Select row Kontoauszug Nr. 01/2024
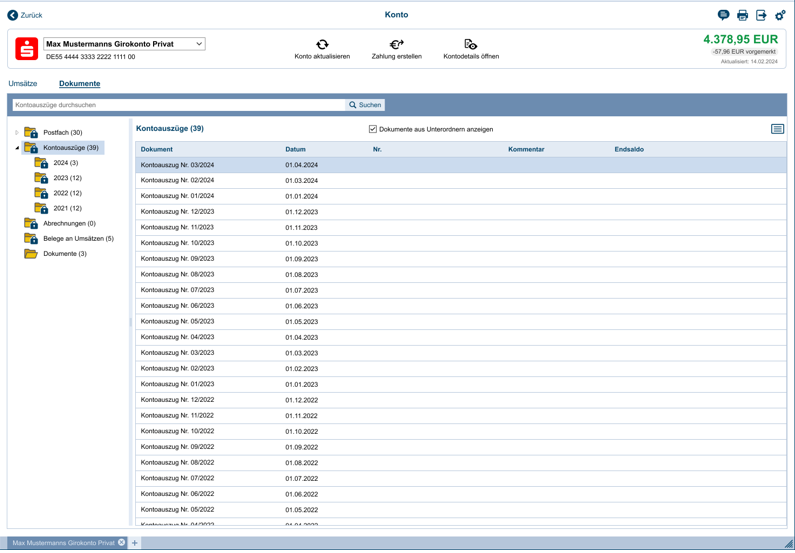 click(x=461, y=196)
